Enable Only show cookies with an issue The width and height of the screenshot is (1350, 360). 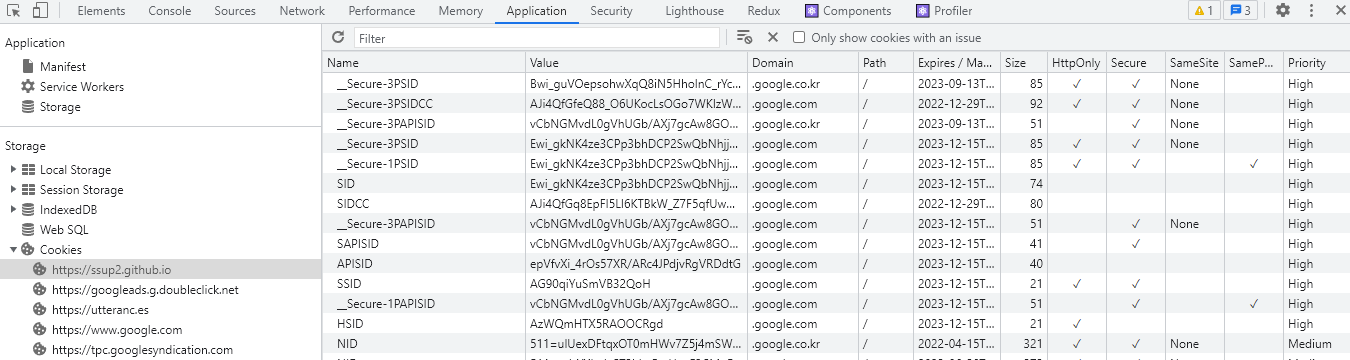point(799,38)
